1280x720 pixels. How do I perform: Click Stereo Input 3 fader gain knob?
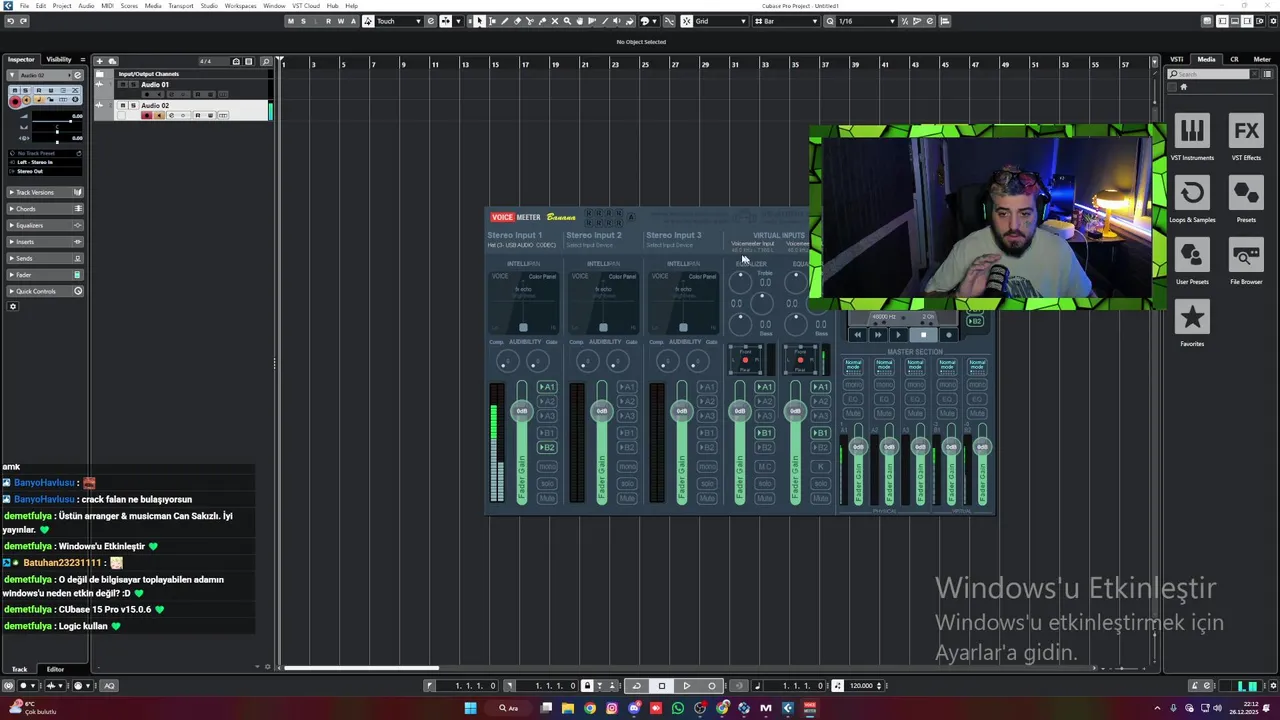click(681, 411)
